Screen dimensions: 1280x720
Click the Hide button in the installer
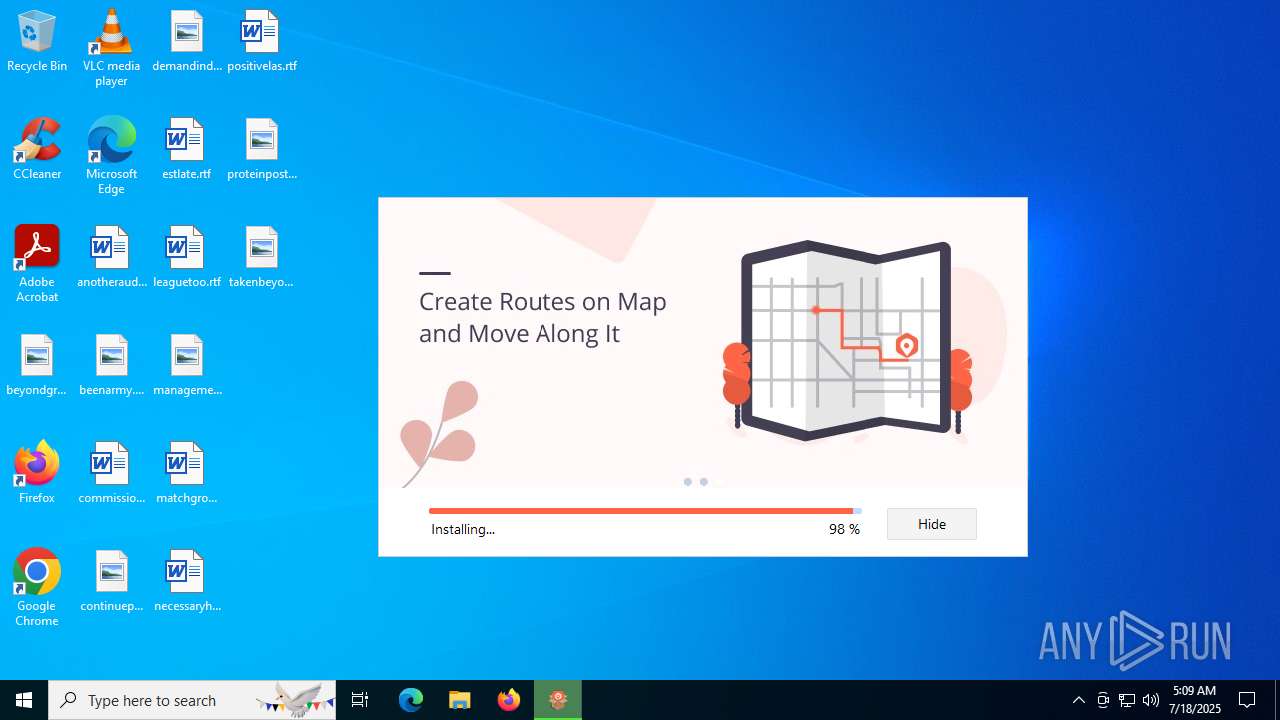pos(931,524)
